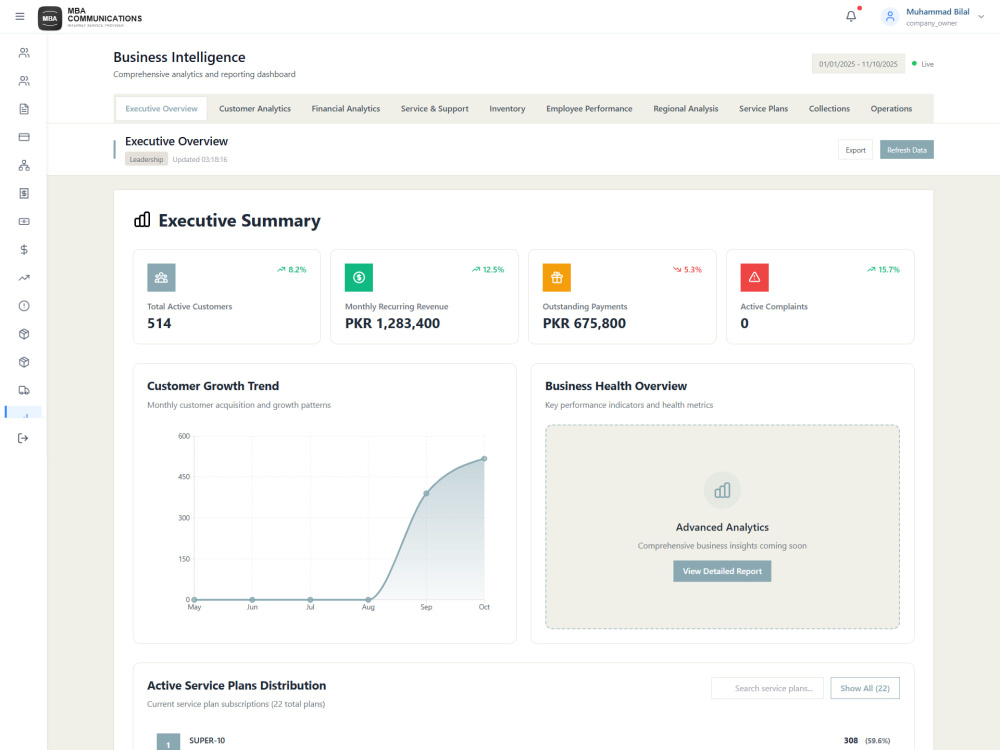Click the logout sidebar icon
The image size is (1000, 750).
[24, 438]
